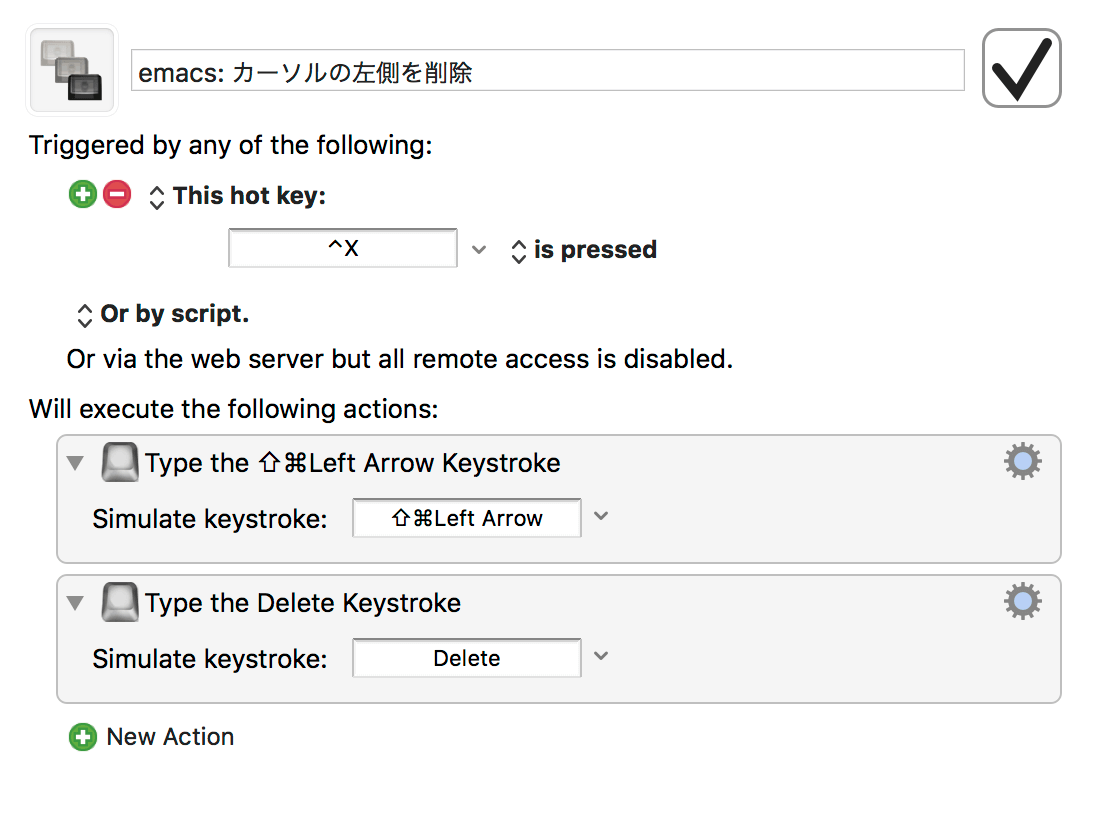This screenshot has width=1098, height=828.
Task: Open keystroke dropdown next to ⇧⌘Left Arrow
Action: point(601,516)
